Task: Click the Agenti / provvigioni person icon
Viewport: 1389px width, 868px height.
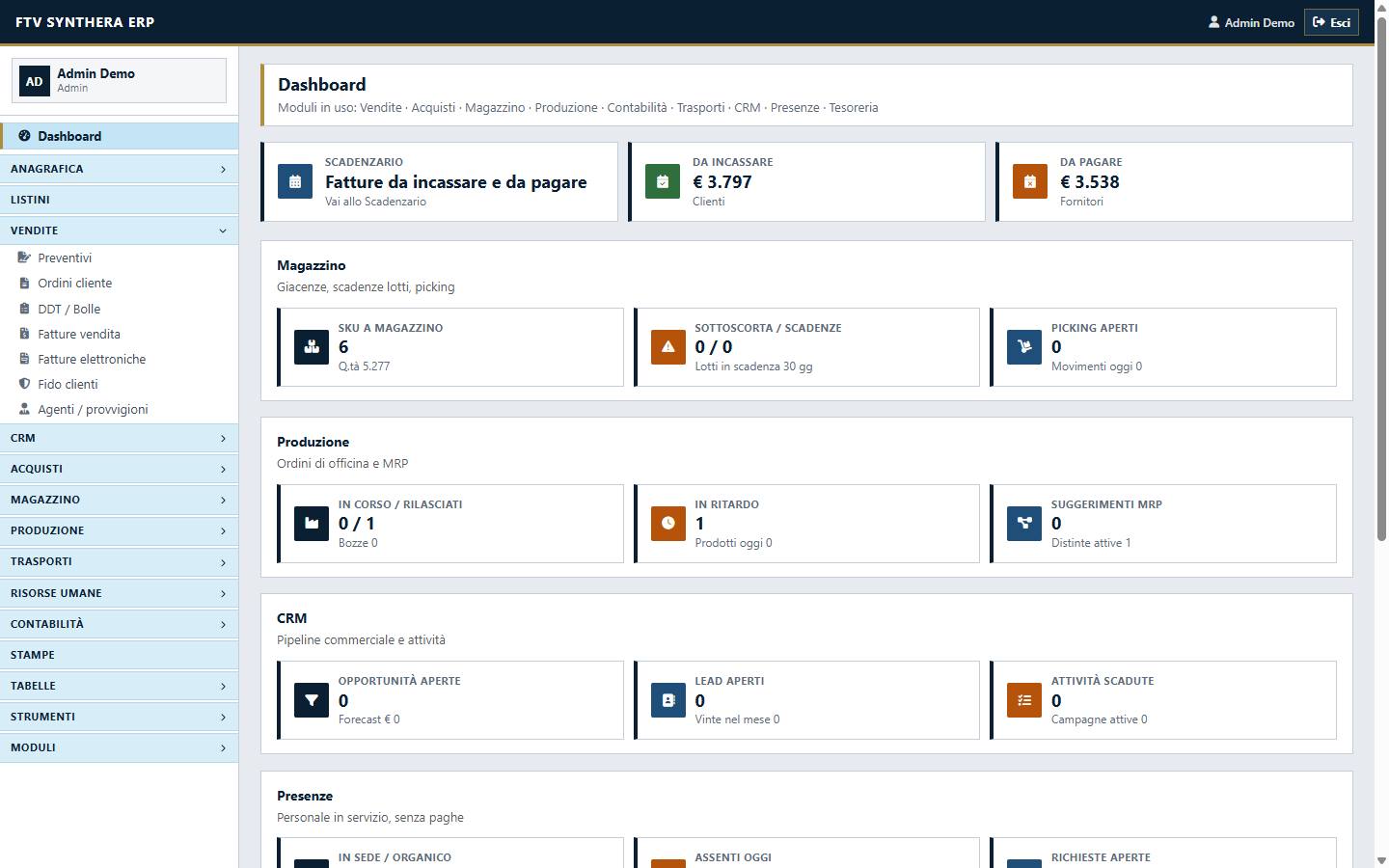Action: coord(25,409)
